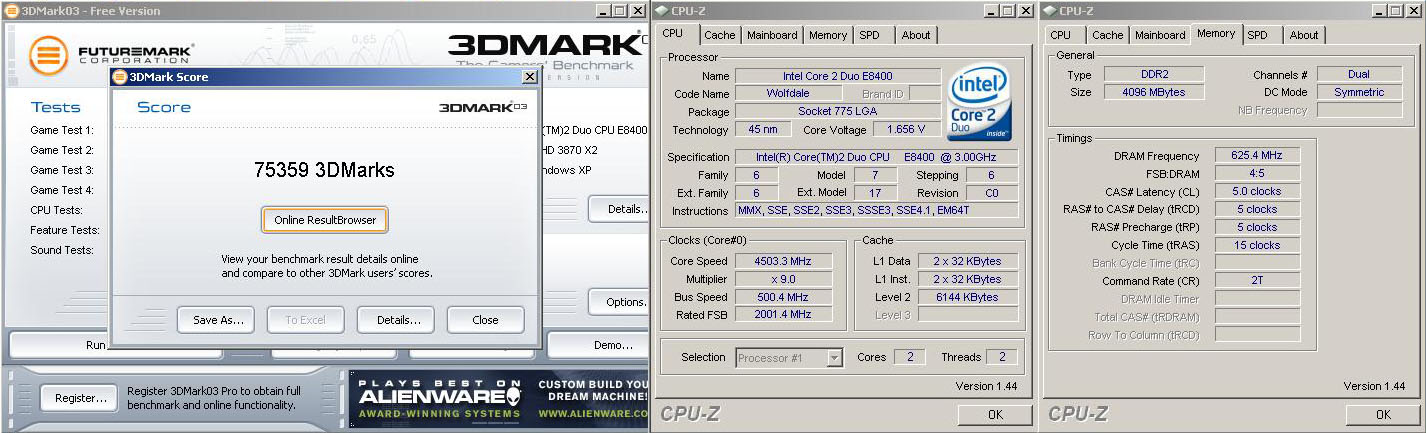Click the Alienware advertisement banner
The width and height of the screenshot is (1426, 433).
[499, 398]
